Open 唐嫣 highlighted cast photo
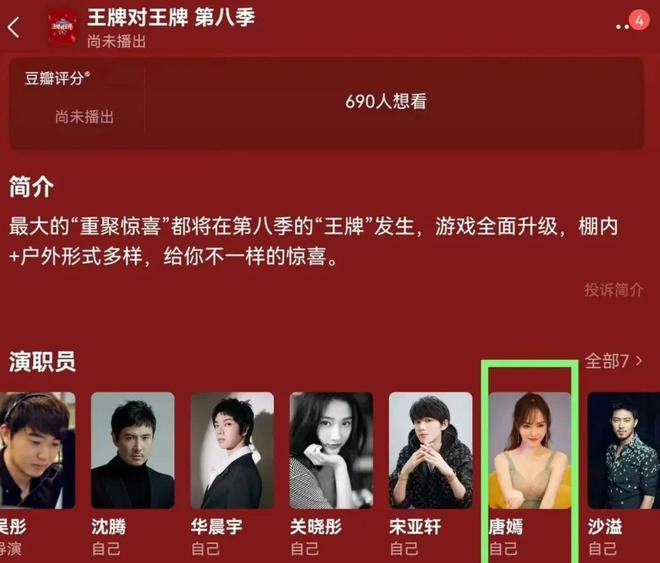 (x=530, y=450)
